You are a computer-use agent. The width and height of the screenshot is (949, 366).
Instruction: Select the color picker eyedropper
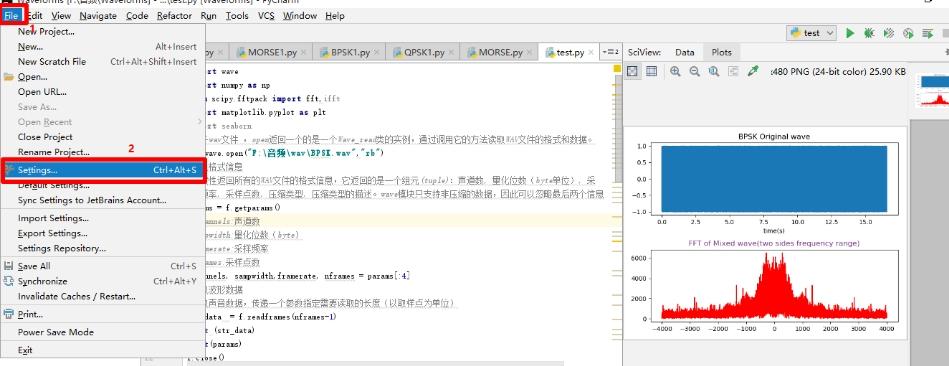click(x=753, y=71)
